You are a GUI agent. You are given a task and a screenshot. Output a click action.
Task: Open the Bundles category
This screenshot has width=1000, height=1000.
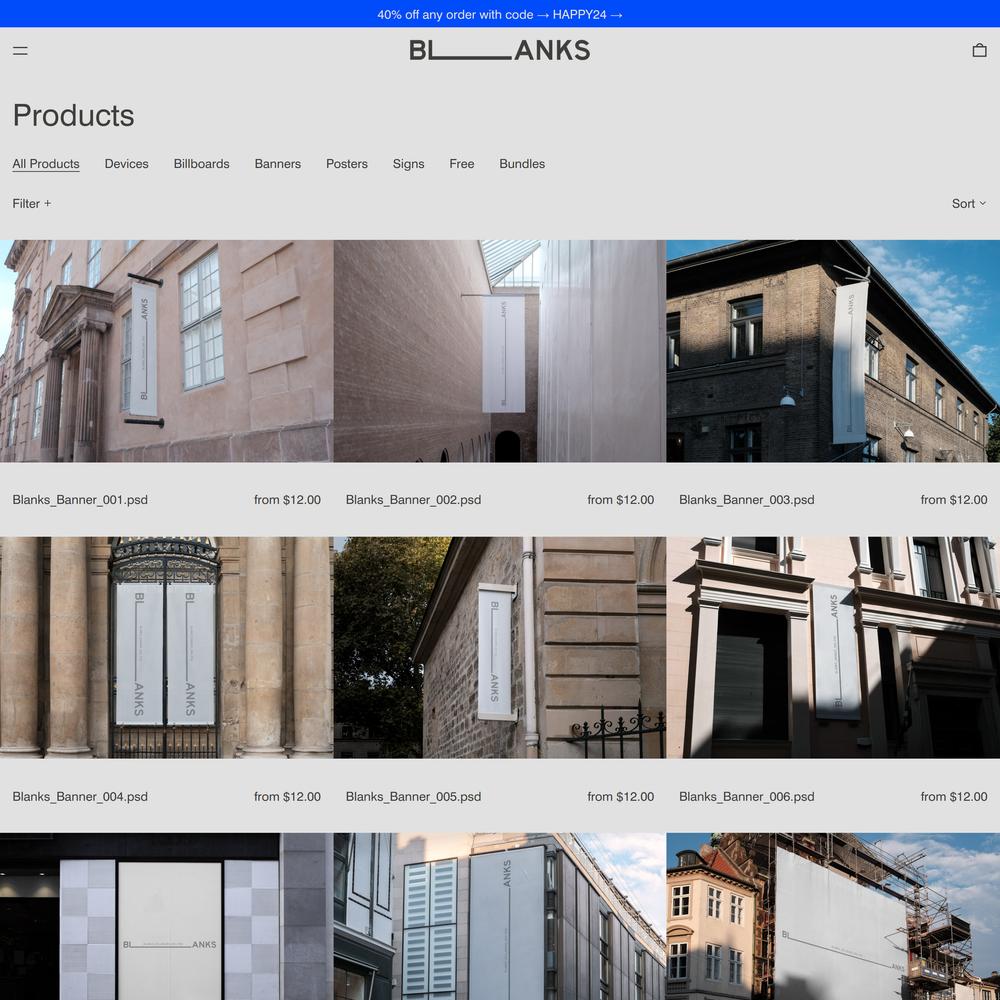[522, 164]
